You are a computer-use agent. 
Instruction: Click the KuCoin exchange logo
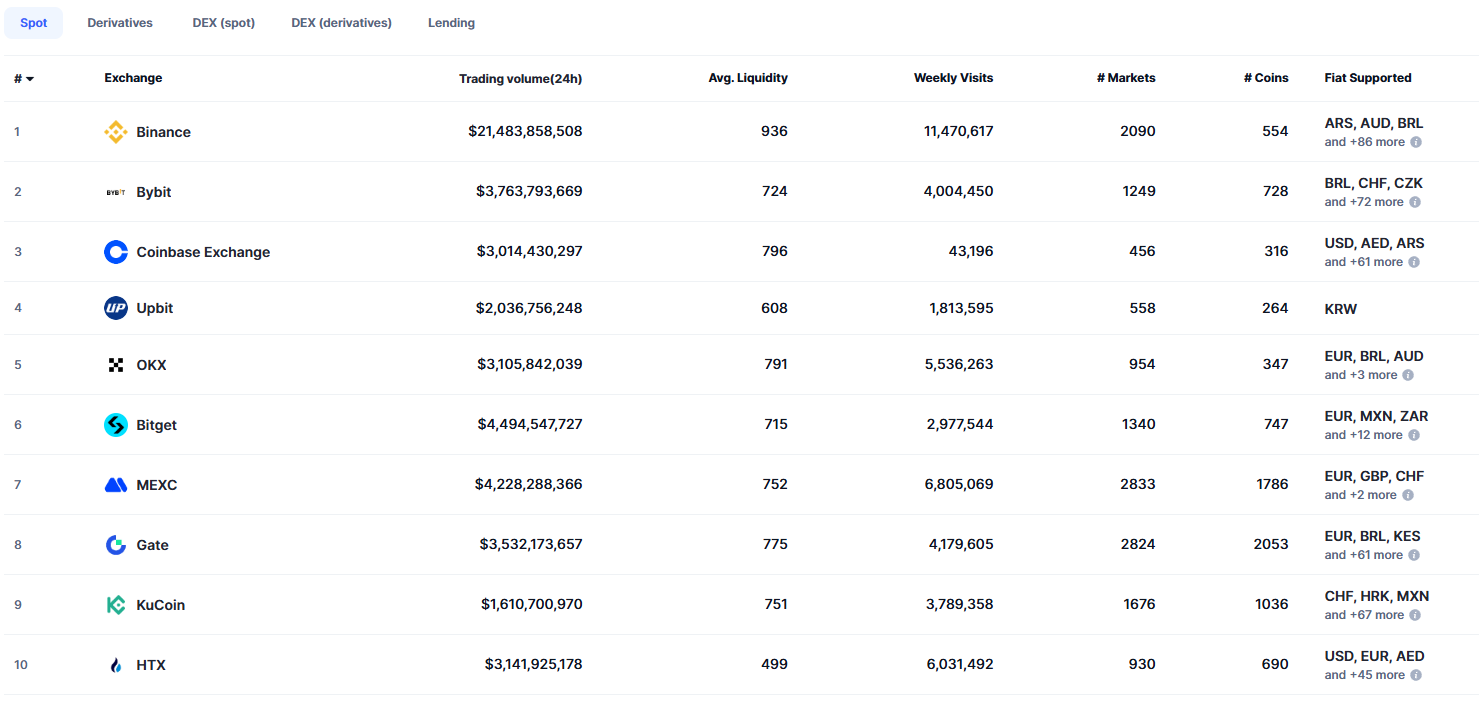point(116,604)
